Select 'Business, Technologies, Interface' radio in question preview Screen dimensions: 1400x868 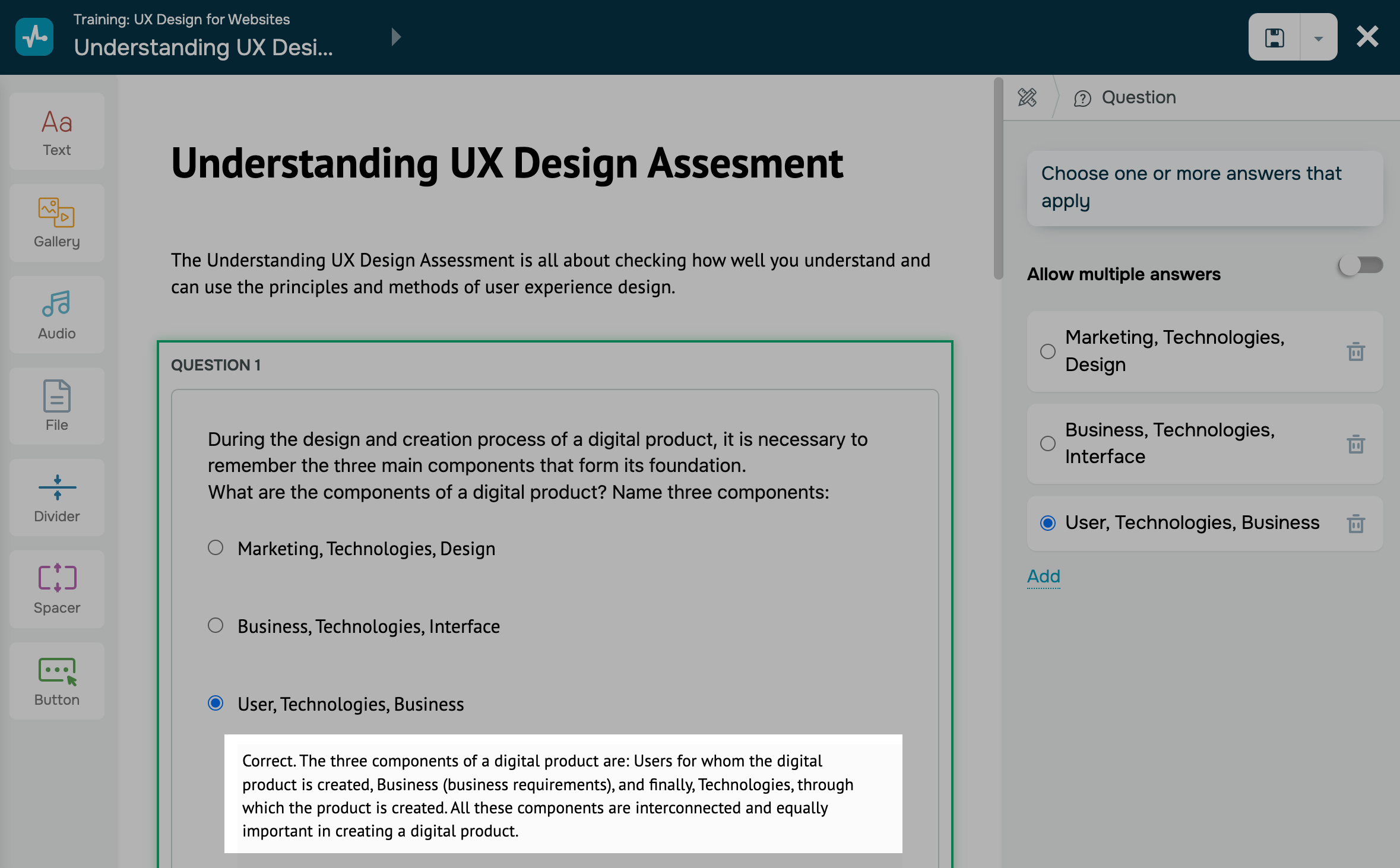[216, 626]
